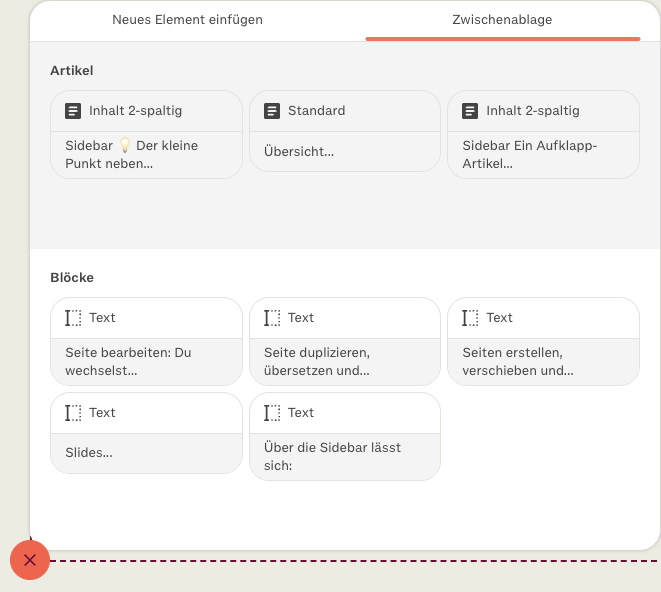Click article icon of 'Der kleine Punkt' card
This screenshot has height=592, width=661.
73,111
